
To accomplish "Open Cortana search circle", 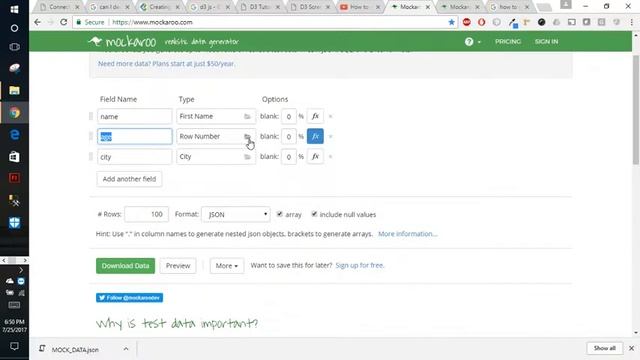I will click(14, 28).
